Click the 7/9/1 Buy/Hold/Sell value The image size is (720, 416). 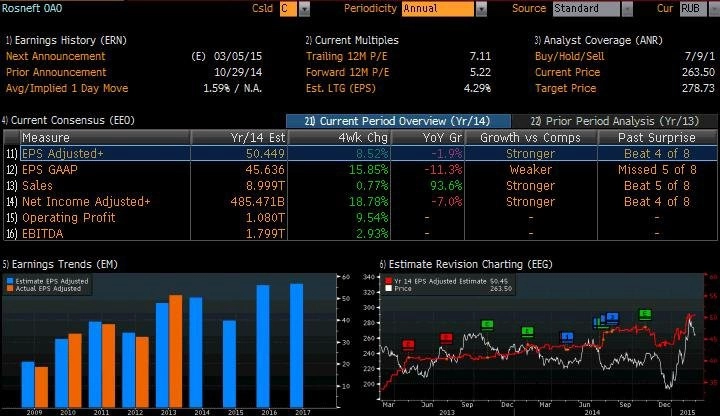pyautogui.click(x=700, y=56)
